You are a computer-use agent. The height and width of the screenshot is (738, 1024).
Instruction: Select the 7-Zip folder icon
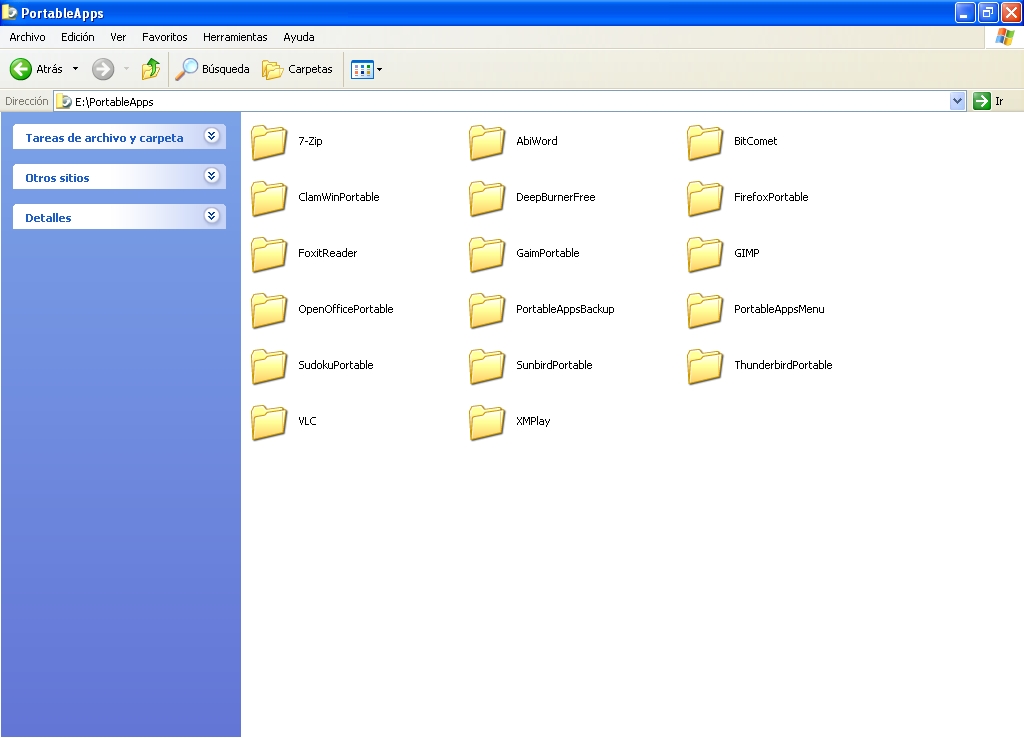pyautogui.click(x=269, y=142)
